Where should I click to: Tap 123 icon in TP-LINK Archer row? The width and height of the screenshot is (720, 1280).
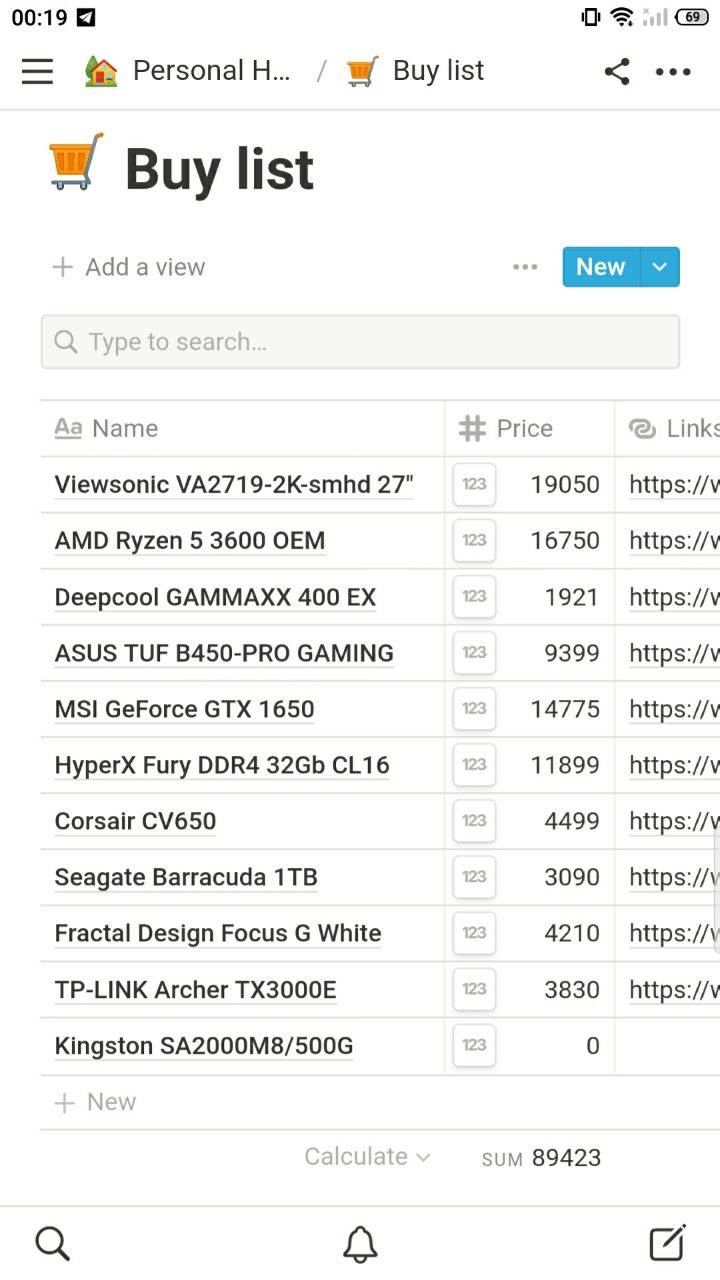(474, 989)
